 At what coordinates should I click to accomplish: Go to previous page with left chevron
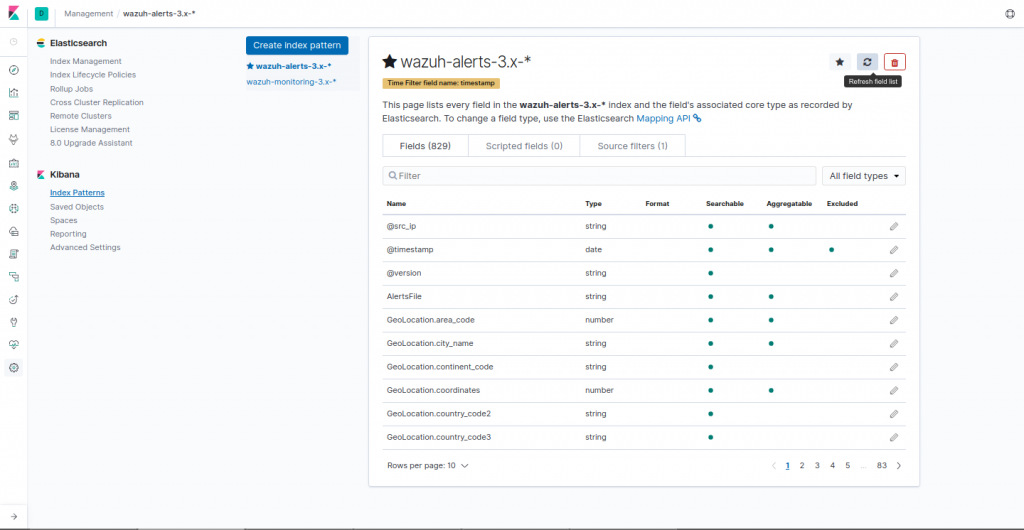tap(774, 465)
